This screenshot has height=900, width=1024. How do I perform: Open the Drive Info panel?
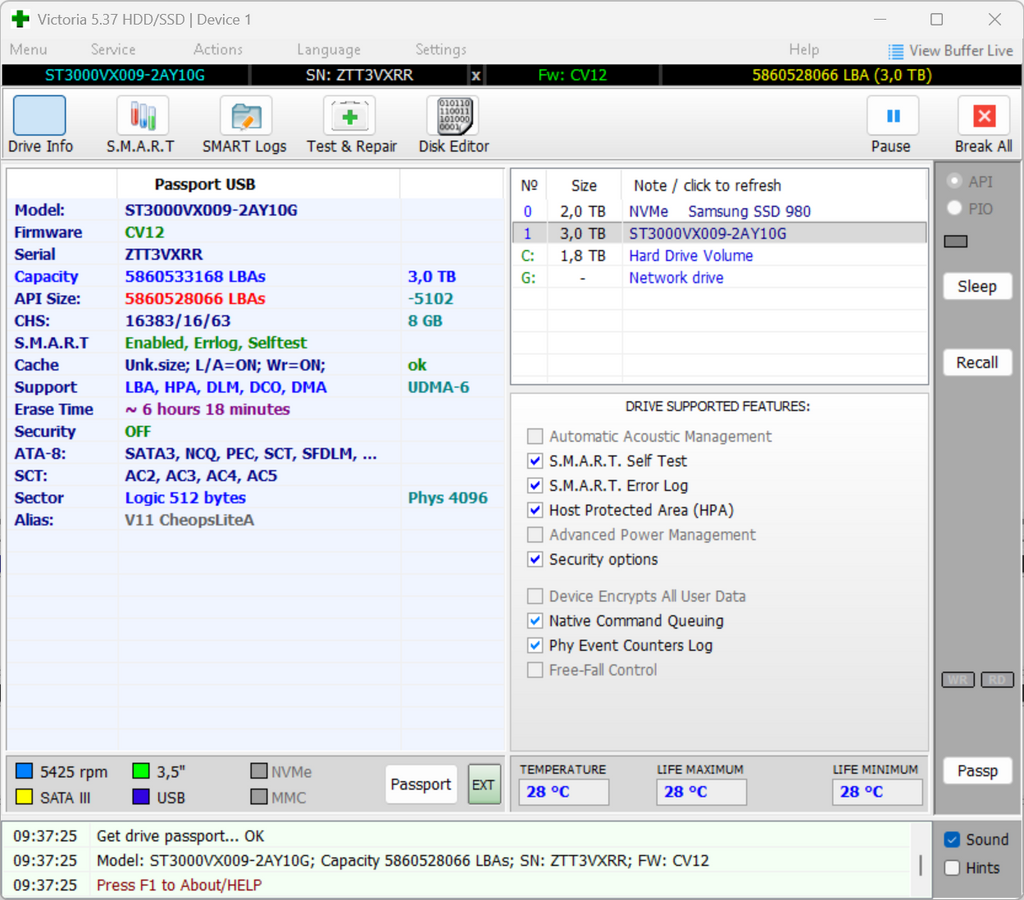click(x=39, y=124)
